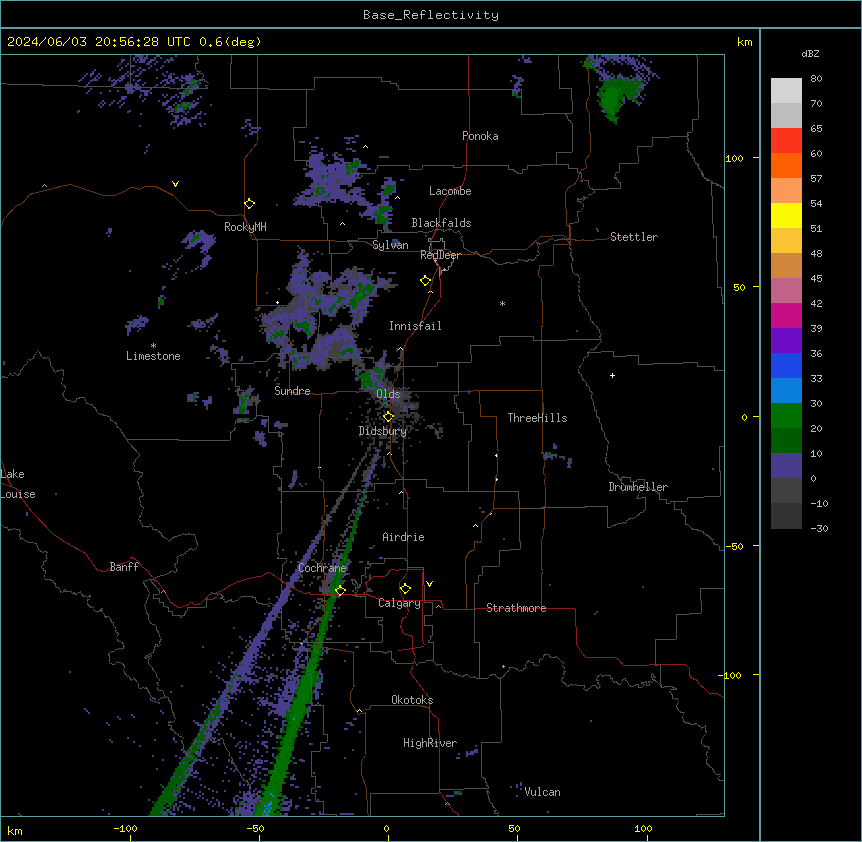862x842 pixels.
Task: Select the purple 36–39 dBZ legend swatch
Action: [x=786, y=340]
